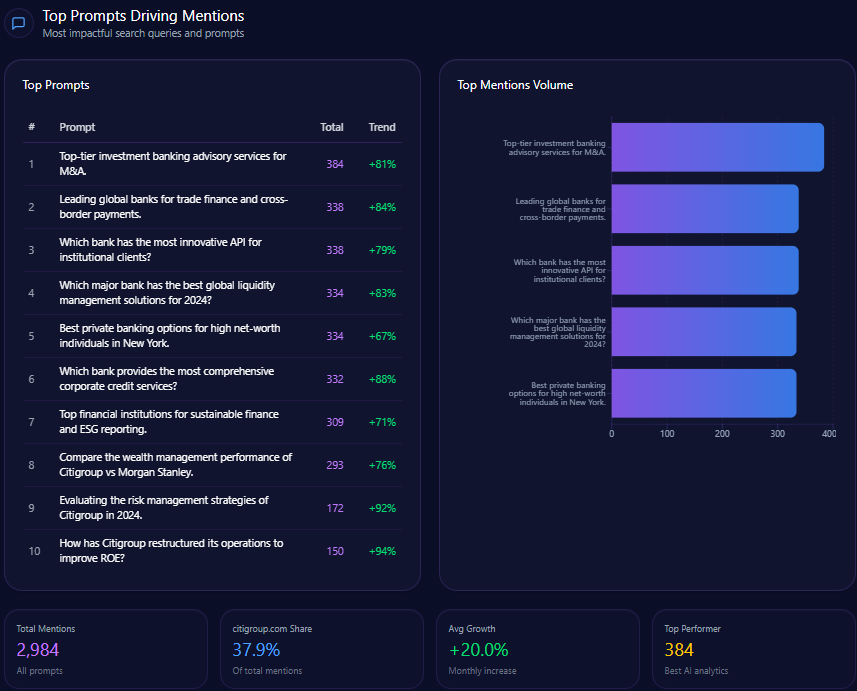Screen dimensions: 857x691
Task: Select the comprehensive corporate credit services prompt
Action: 166,379
